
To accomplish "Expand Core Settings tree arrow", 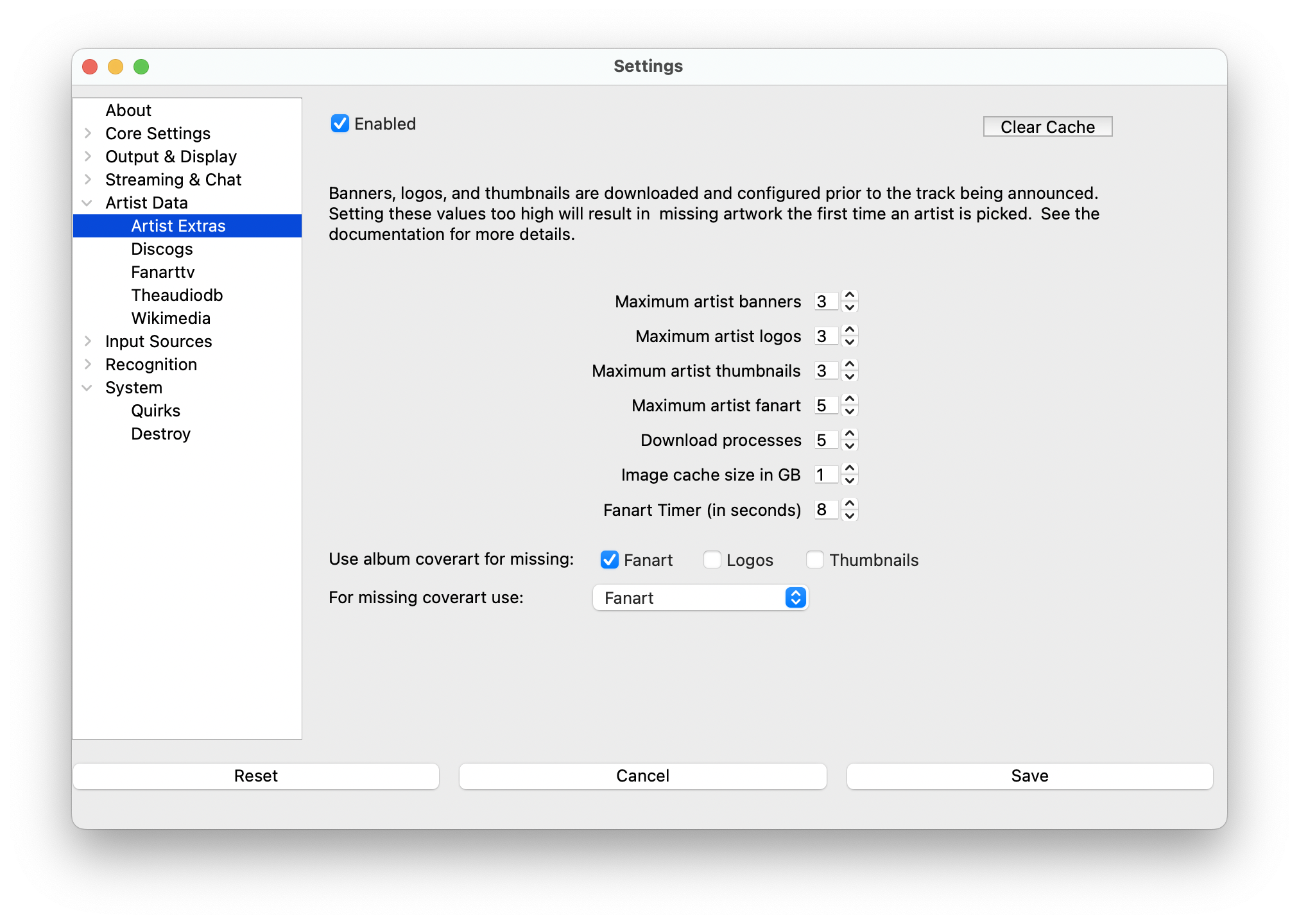I will pyautogui.click(x=88, y=133).
